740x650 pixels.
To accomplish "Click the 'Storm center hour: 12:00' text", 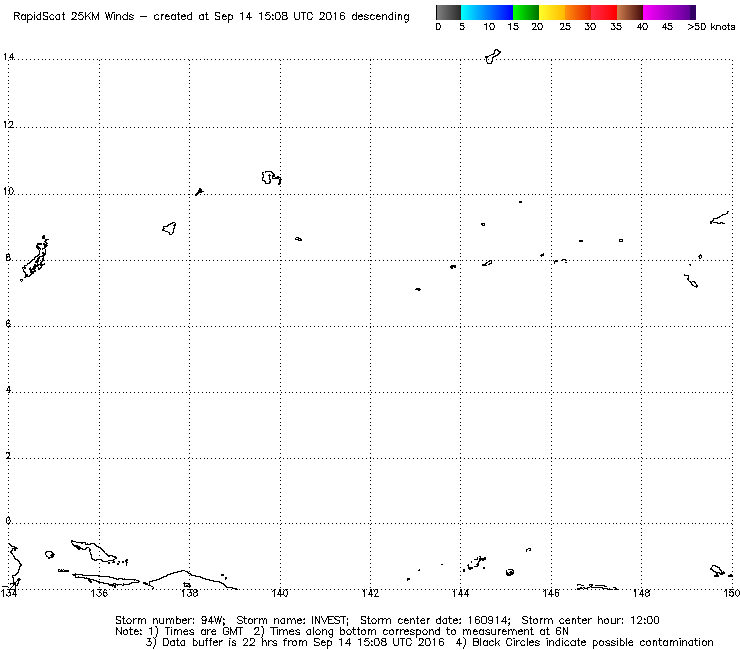I will (x=590, y=620).
